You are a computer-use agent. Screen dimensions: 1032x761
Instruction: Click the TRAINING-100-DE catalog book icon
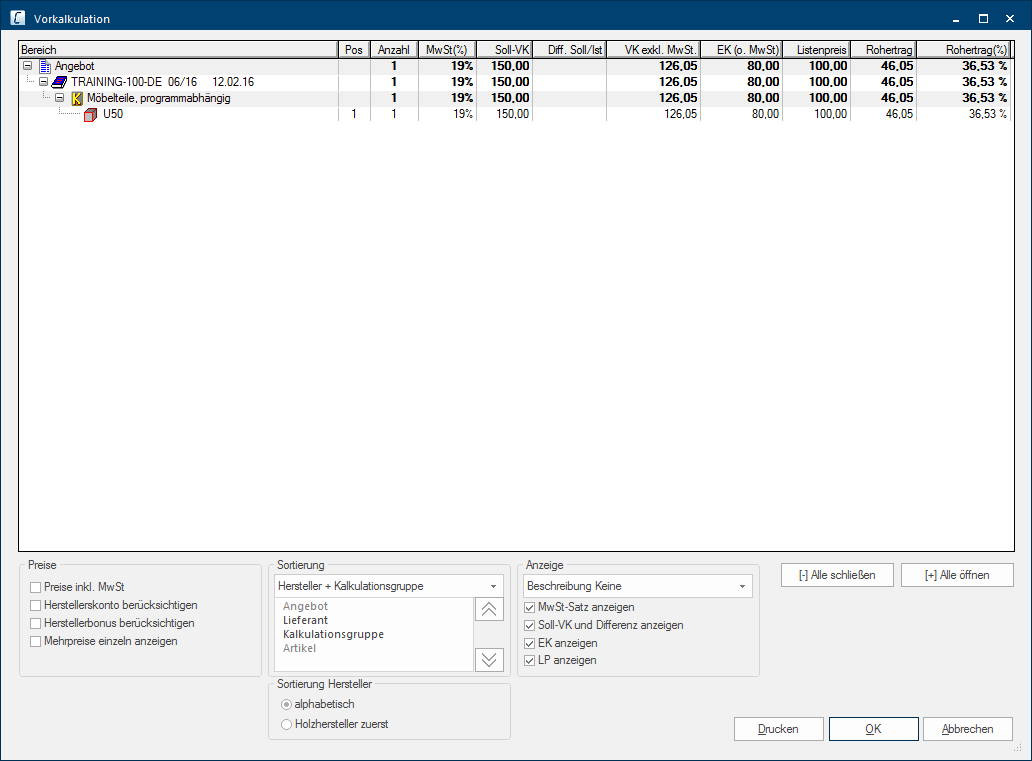coord(59,82)
